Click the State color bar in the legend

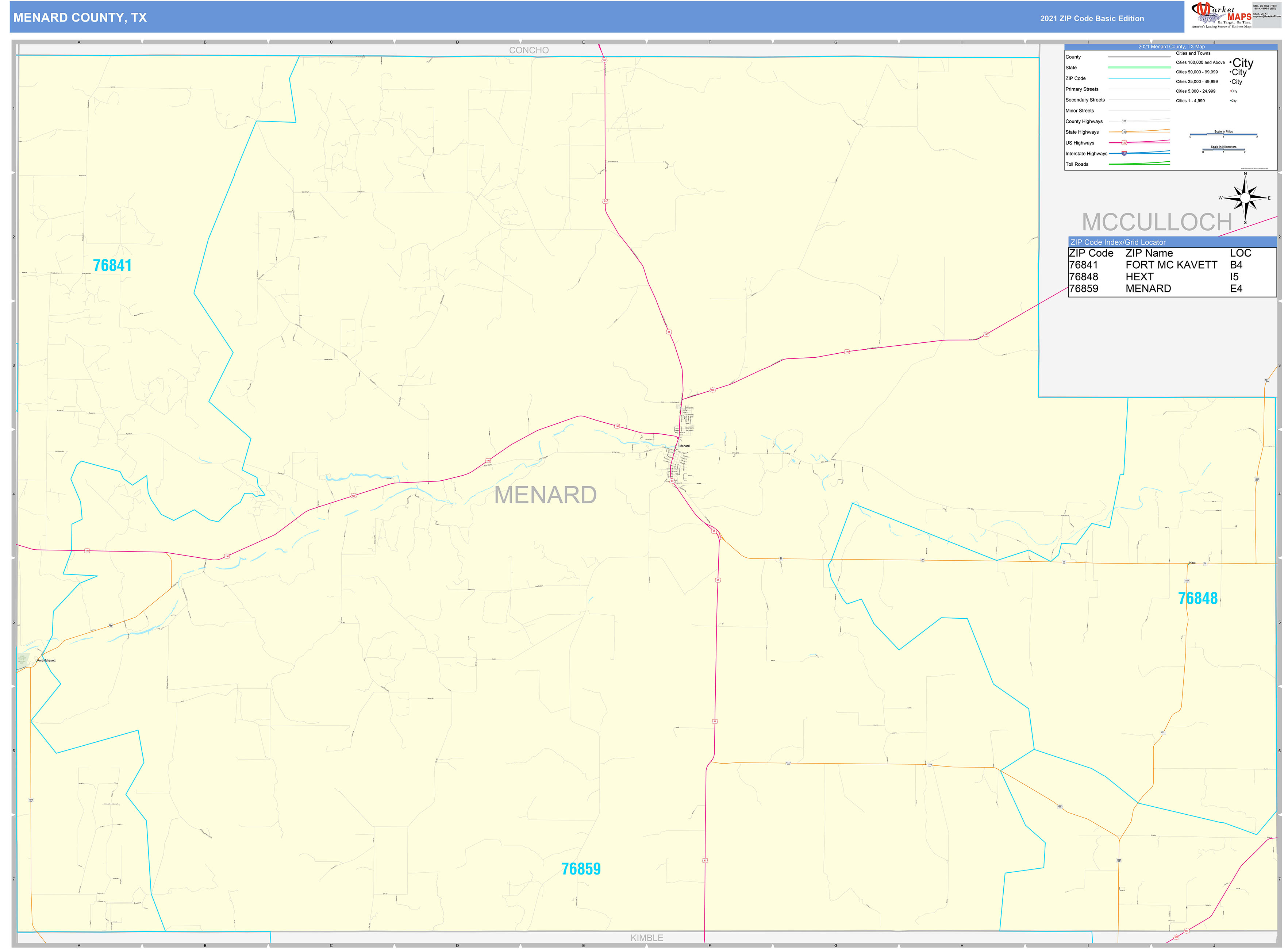tap(1135, 68)
